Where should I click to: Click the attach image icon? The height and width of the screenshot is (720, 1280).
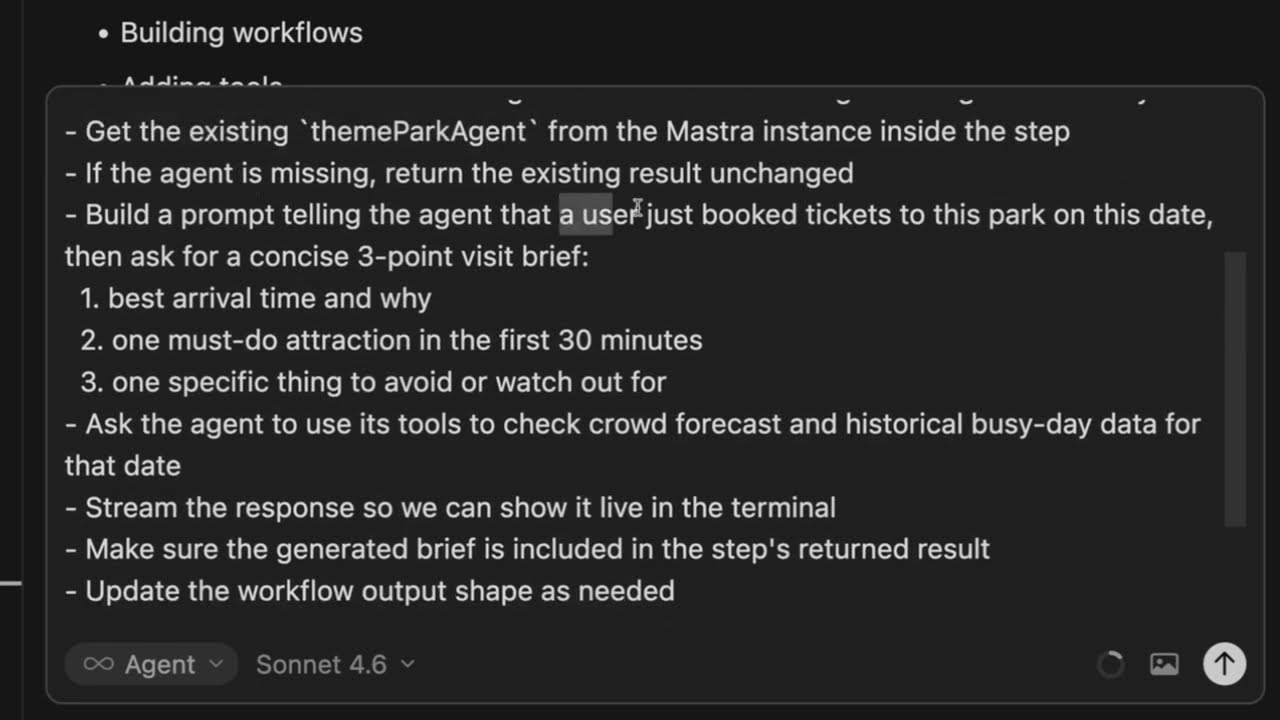[x=1164, y=664]
